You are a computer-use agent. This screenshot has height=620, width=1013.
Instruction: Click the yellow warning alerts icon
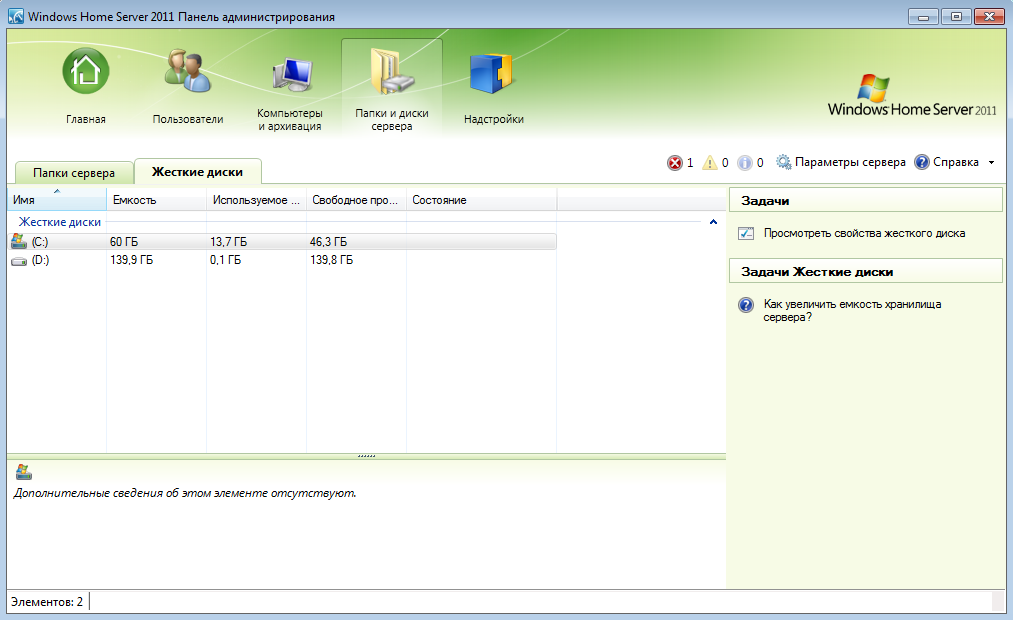(x=709, y=163)
